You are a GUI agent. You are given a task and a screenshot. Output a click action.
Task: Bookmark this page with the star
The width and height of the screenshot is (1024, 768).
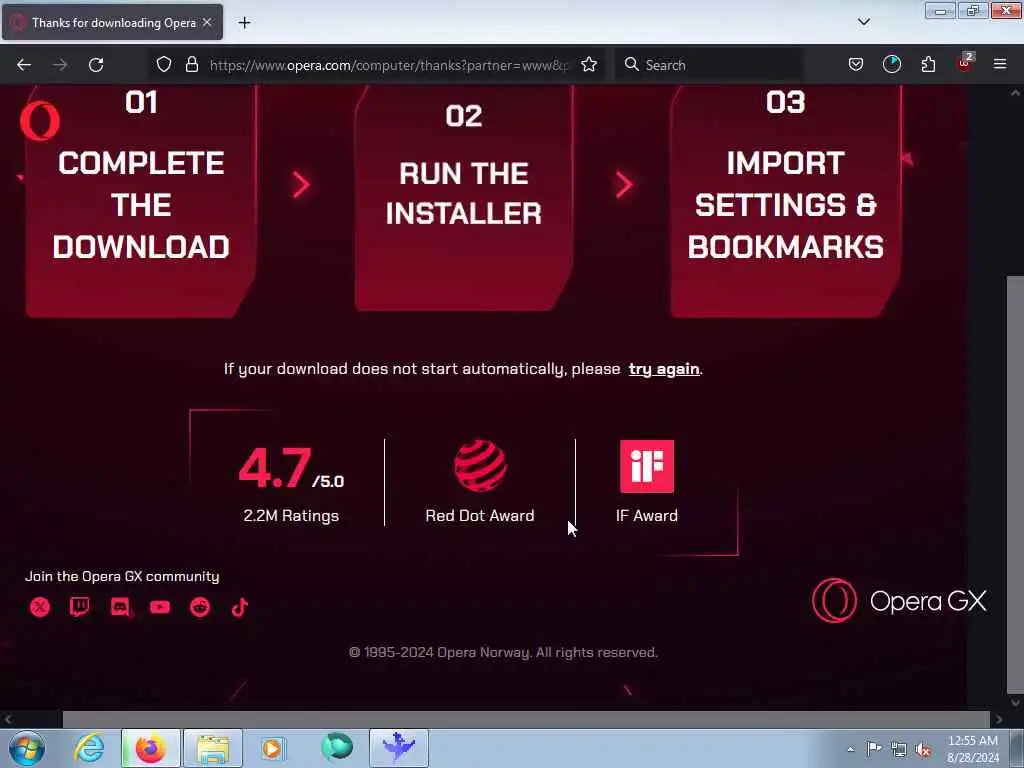[x=589, y=65]
